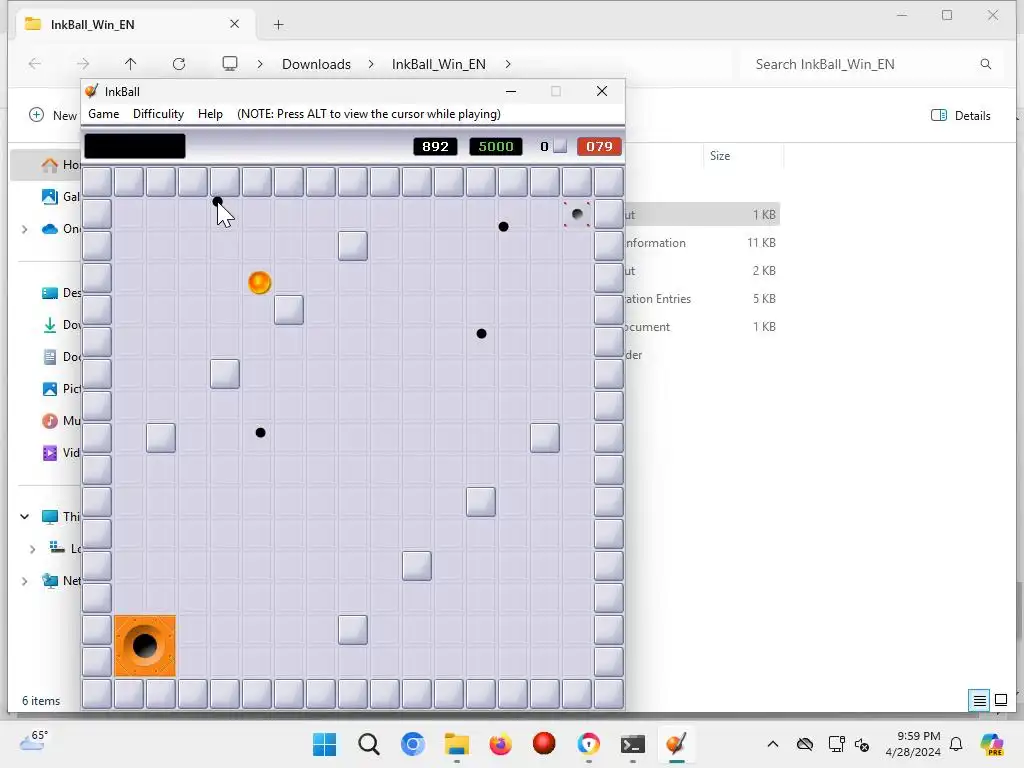Viewport: 1024px width, 768px height.
Task: Collapse the This PC tree node
Action: (x=25, y=517)
